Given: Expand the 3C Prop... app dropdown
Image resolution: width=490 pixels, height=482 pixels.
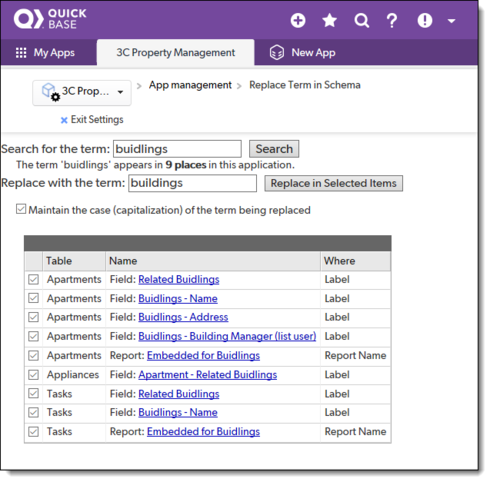Looking at the screenshot, I should coord(82,93).
